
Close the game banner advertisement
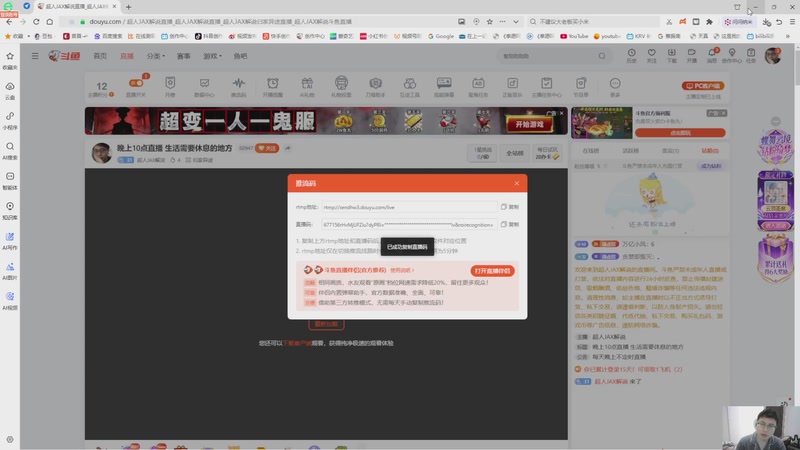[562, 113]
